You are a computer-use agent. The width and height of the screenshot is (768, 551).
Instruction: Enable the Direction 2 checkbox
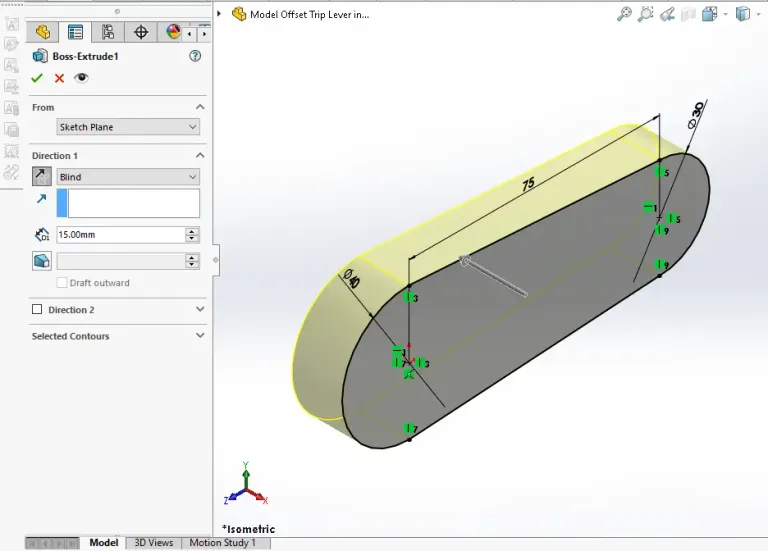coord(38,310)
